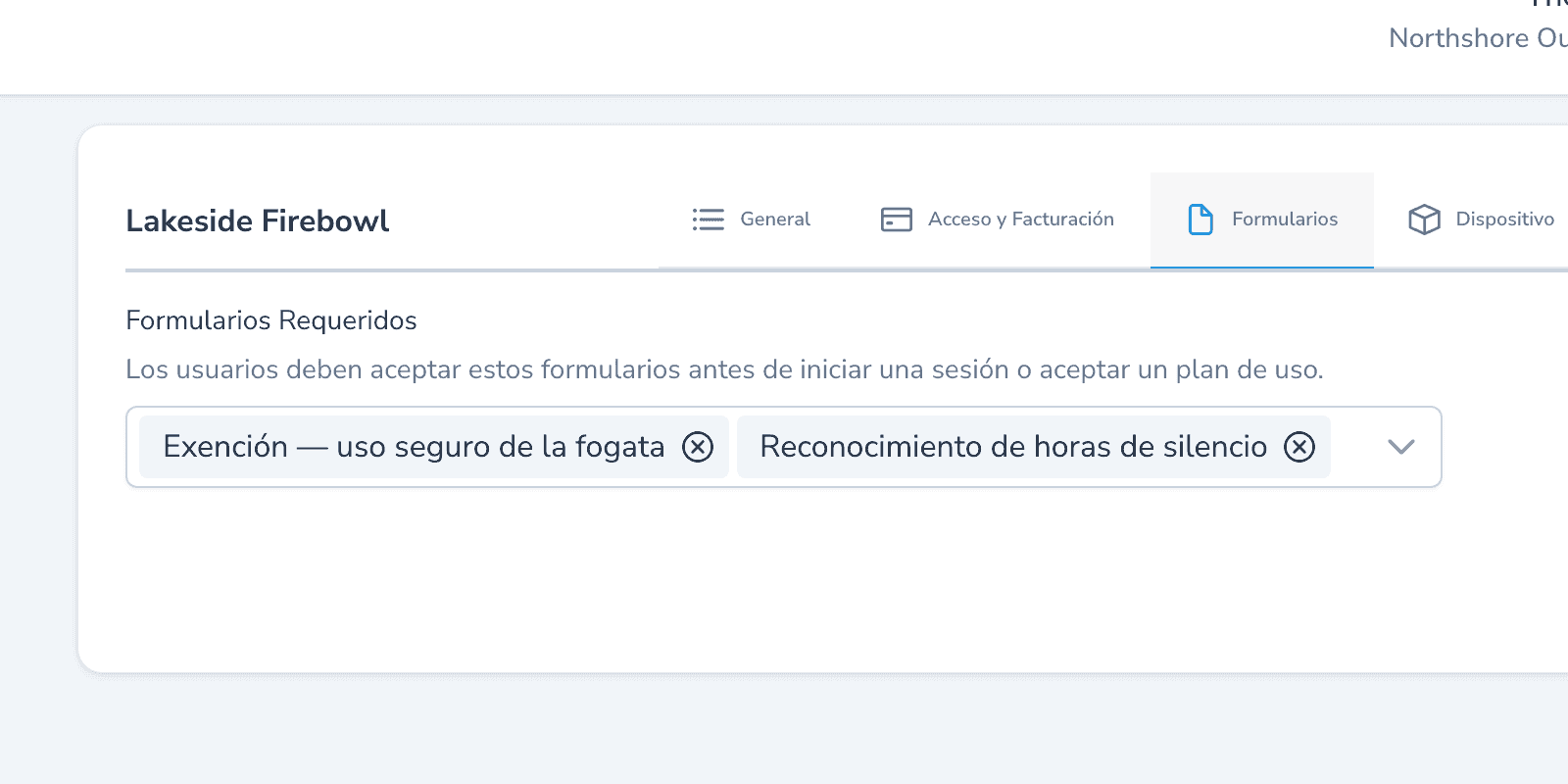Click the Northshore organization name
Screen dimensions: 1568x784
1478,38
